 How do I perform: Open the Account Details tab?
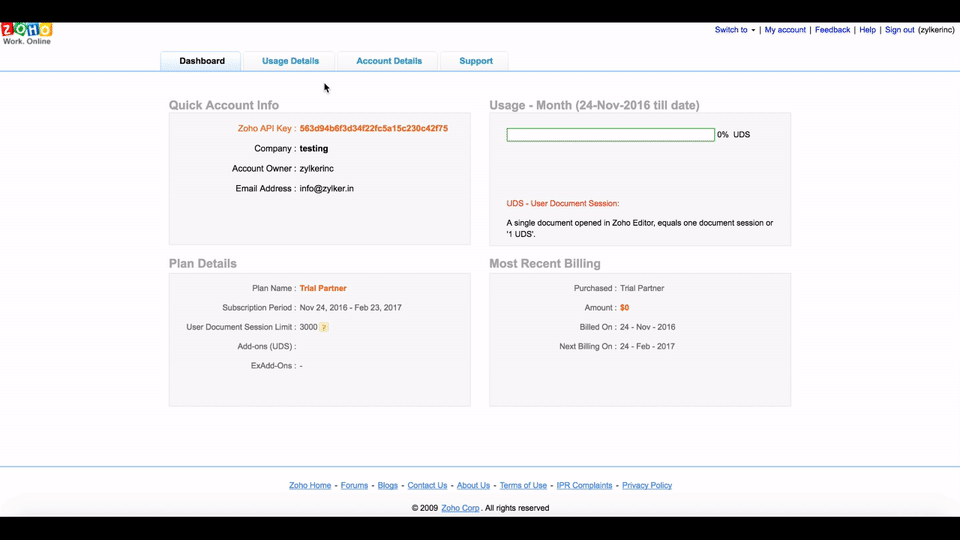pos(388,61)
